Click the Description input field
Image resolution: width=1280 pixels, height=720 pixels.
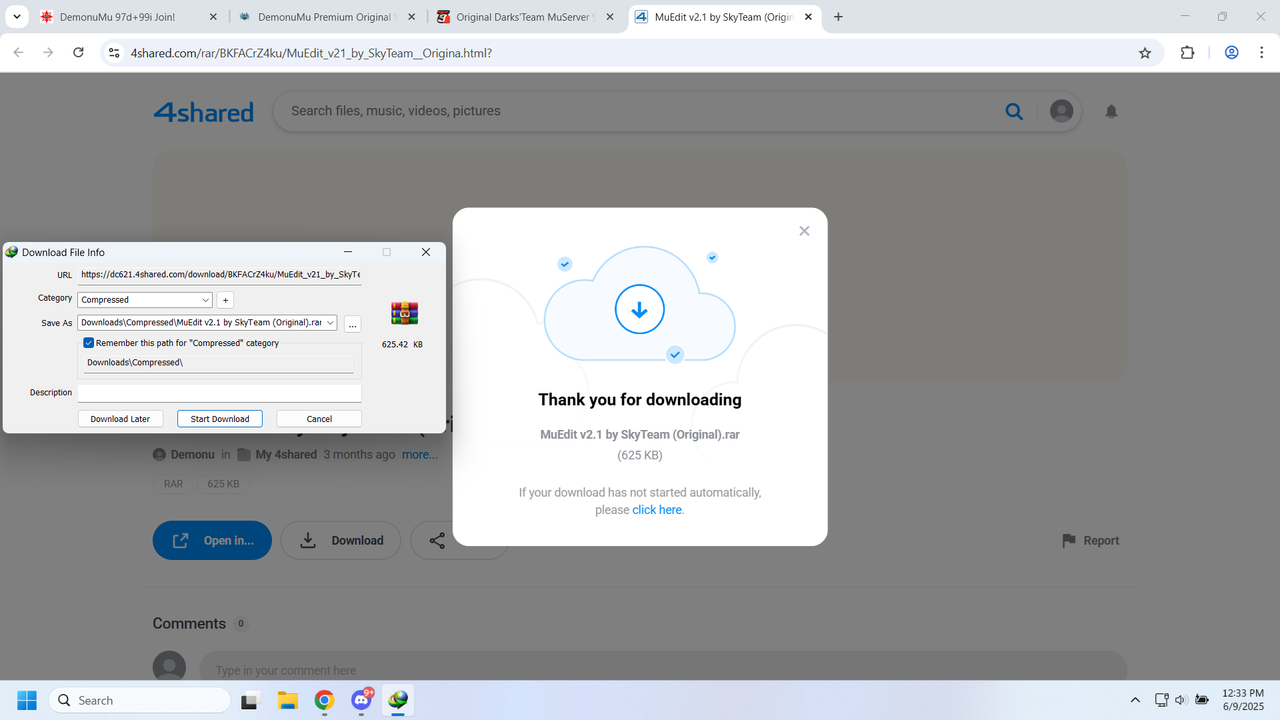(x=219, y=393)
